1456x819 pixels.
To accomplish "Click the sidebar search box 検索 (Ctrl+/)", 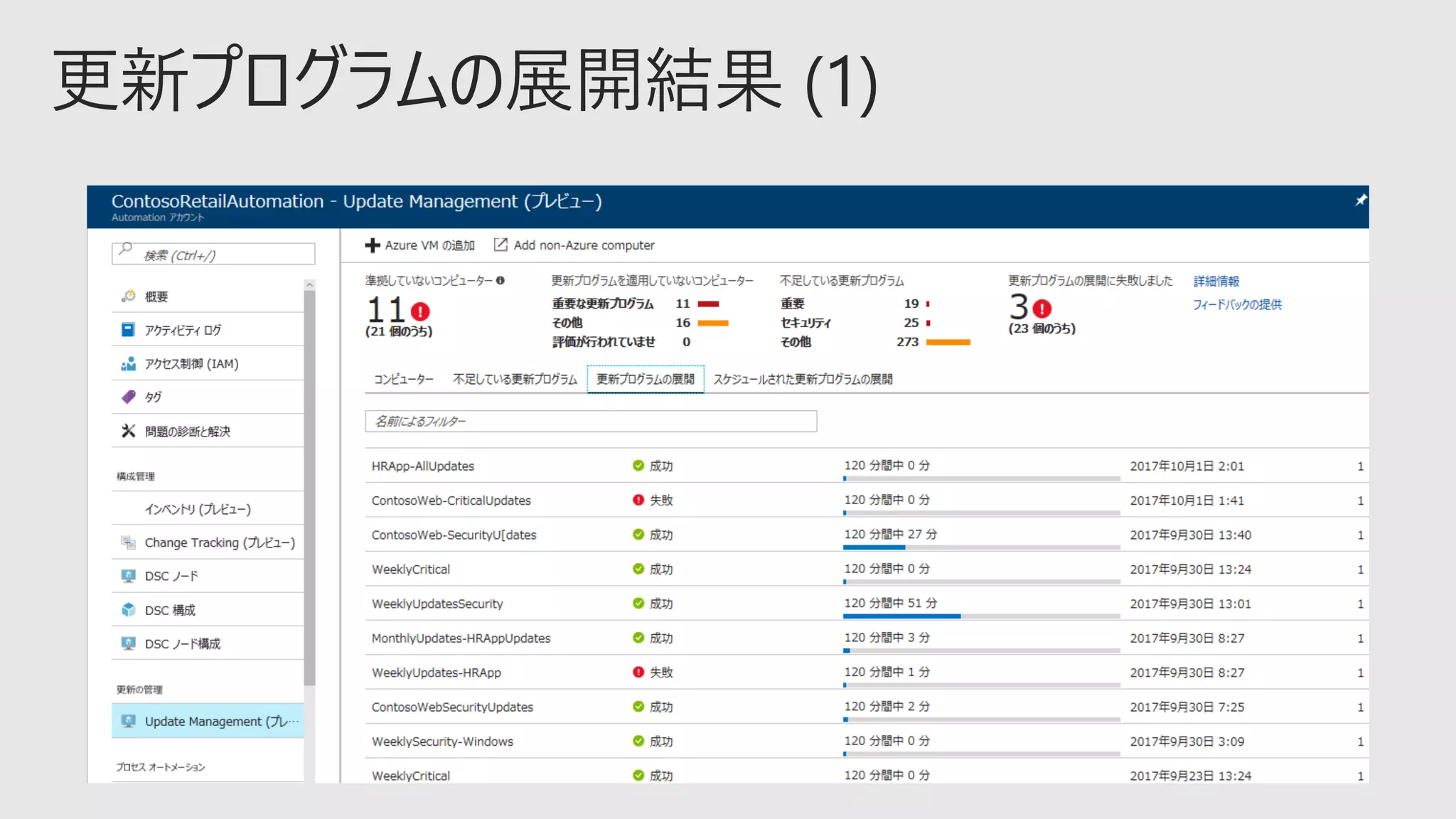I will click(x=213, y=255).
